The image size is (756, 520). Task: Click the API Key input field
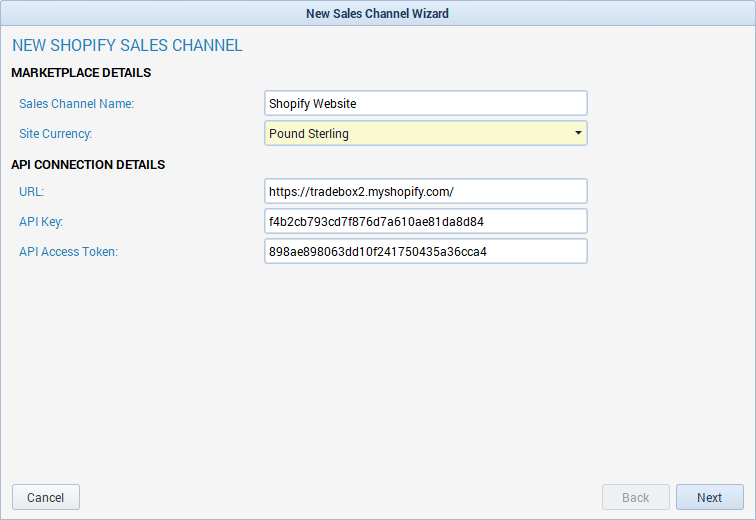pyautogui.click(x=426, y=221)
